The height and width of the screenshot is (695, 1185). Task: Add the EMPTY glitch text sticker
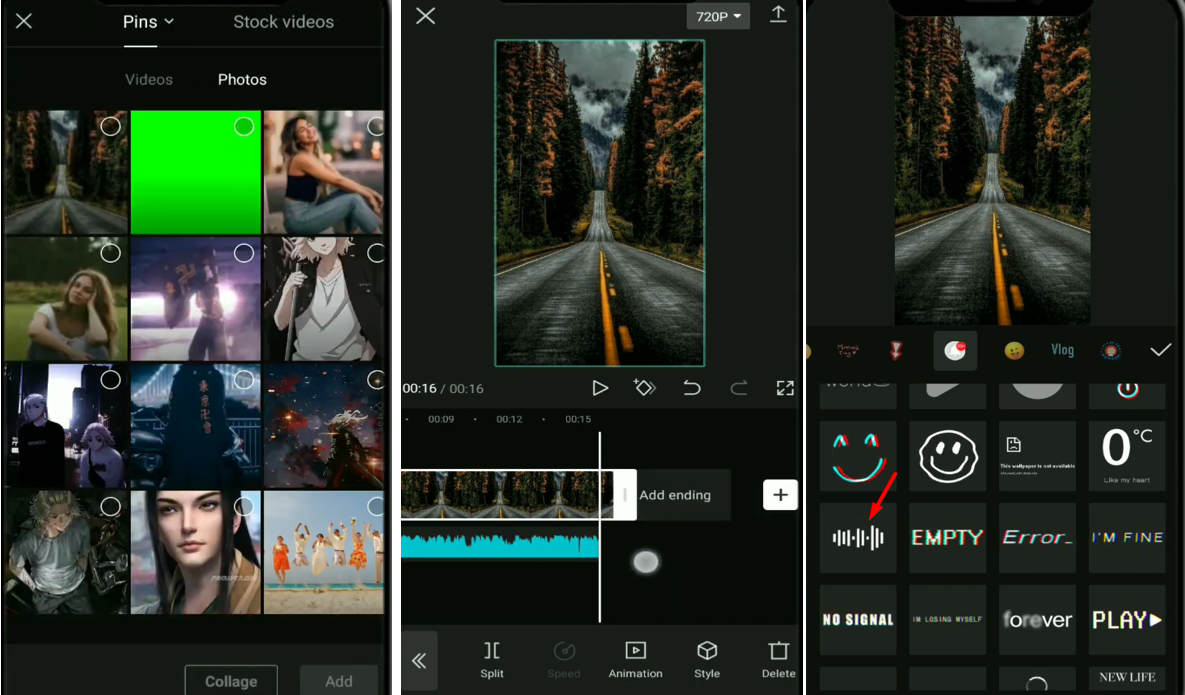(x=948, y=538)
